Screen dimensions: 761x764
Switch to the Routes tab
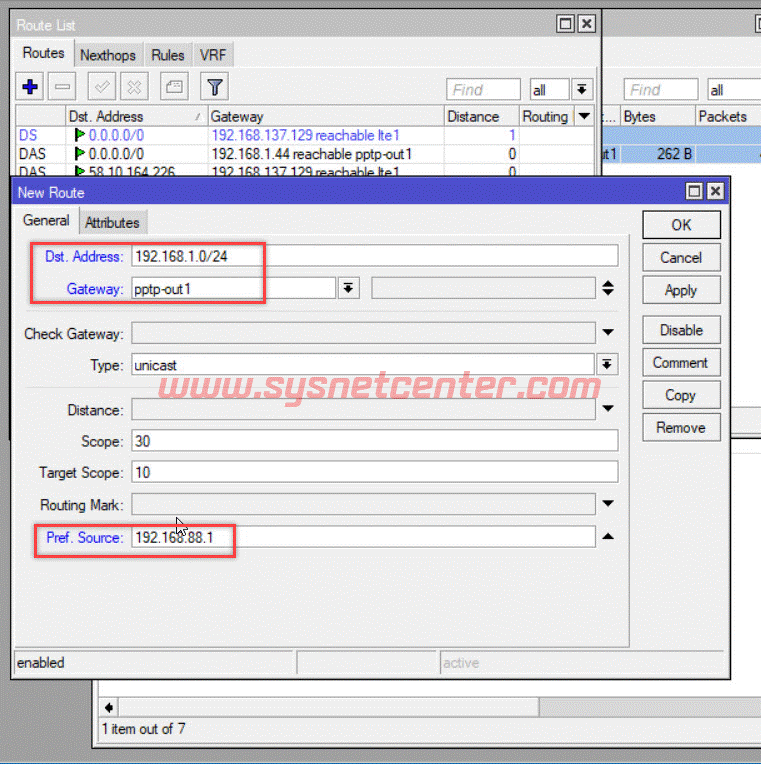43,53
